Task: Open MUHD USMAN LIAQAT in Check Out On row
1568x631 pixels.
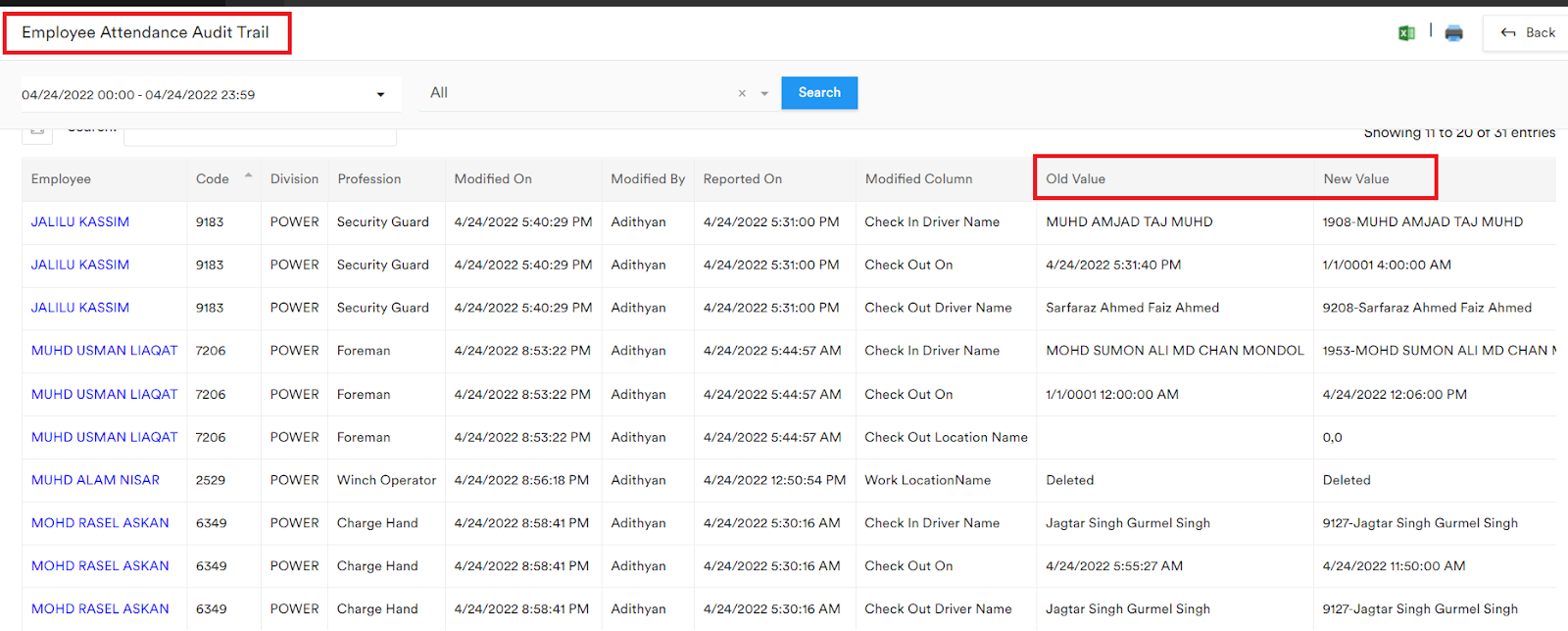Action: point(105,395)
